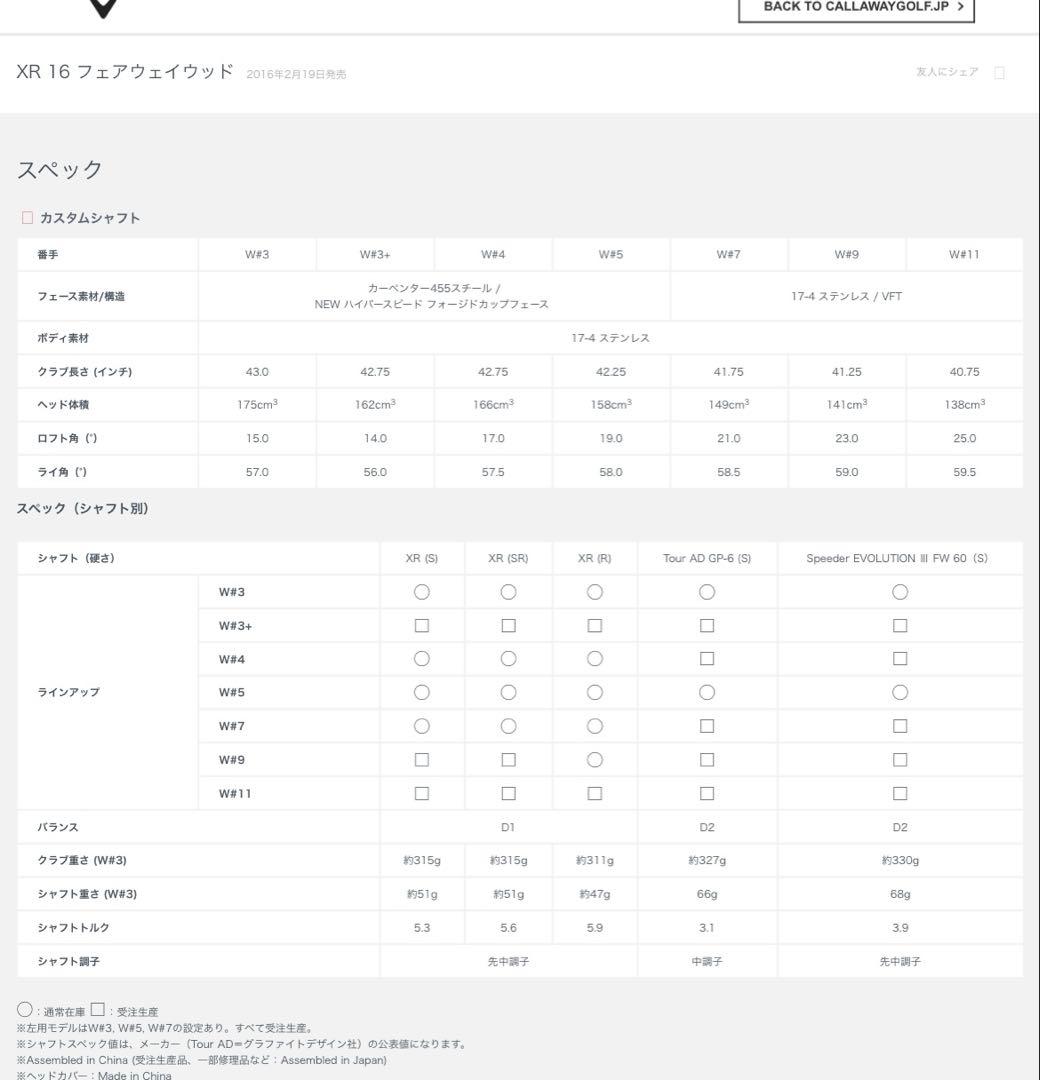Image resolution: width=1040 pixels, height=1080 pixels.
Task: Click the W#3+ square under XR (SR)
Action: 508,625
